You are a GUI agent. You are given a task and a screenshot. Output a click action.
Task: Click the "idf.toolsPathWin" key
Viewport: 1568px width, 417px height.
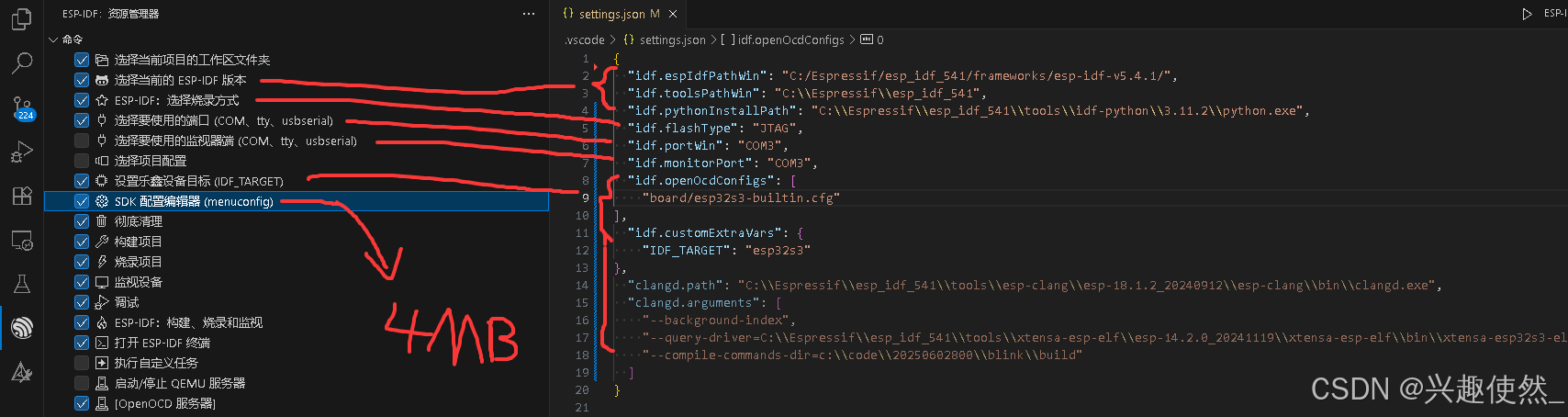693,93
